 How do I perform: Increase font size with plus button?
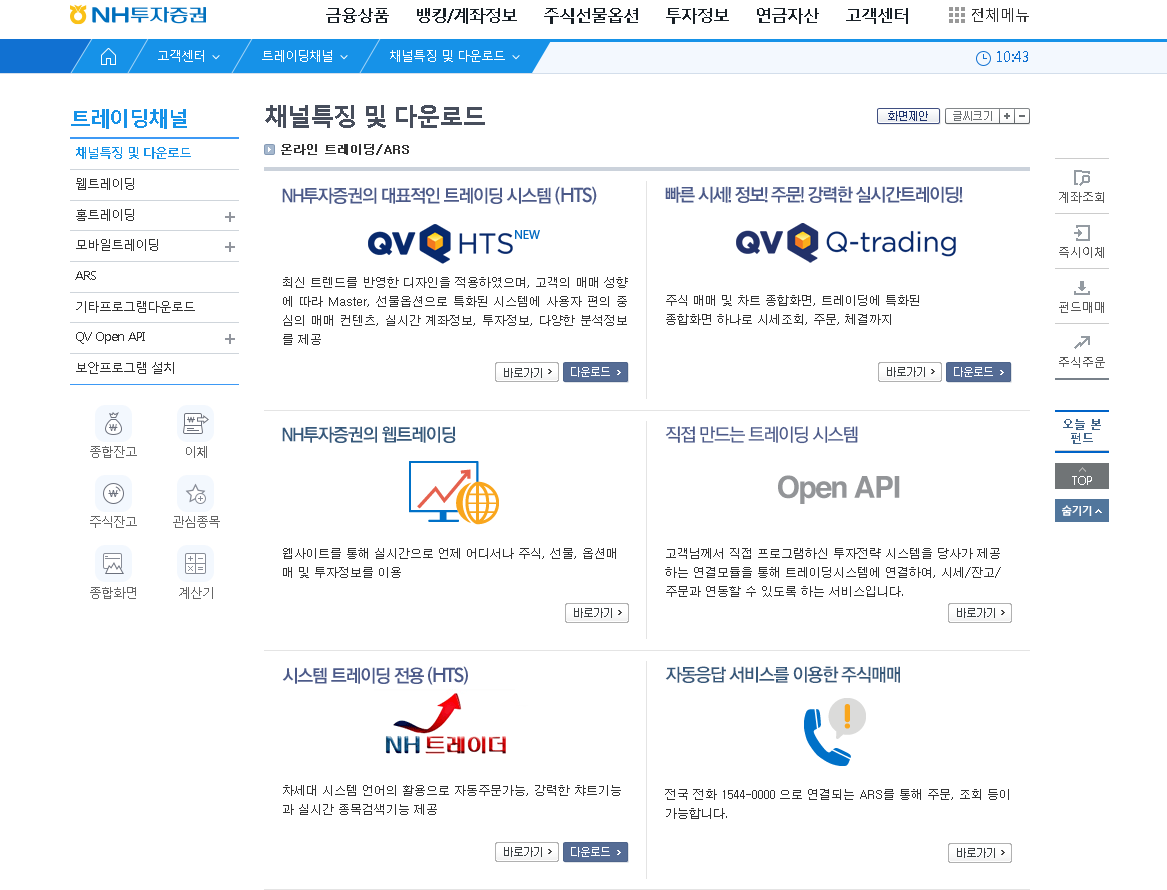(1007, 116)
